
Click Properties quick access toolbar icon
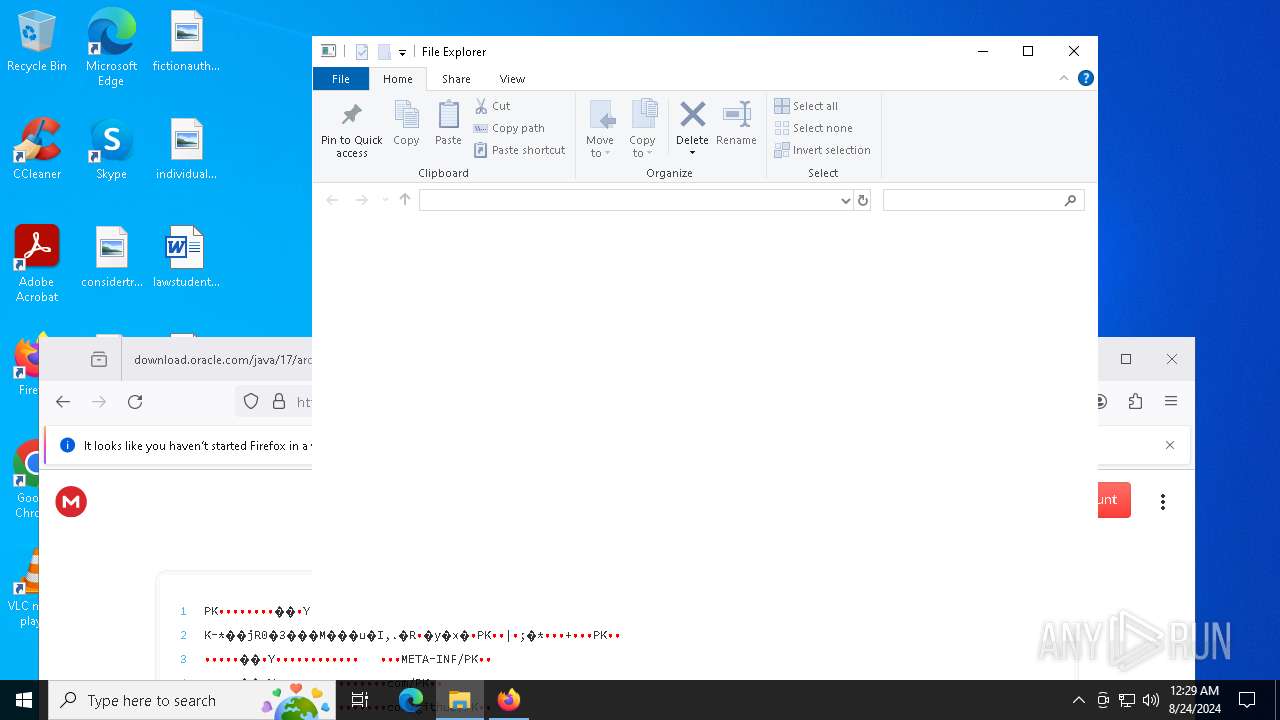click(362, 52)
